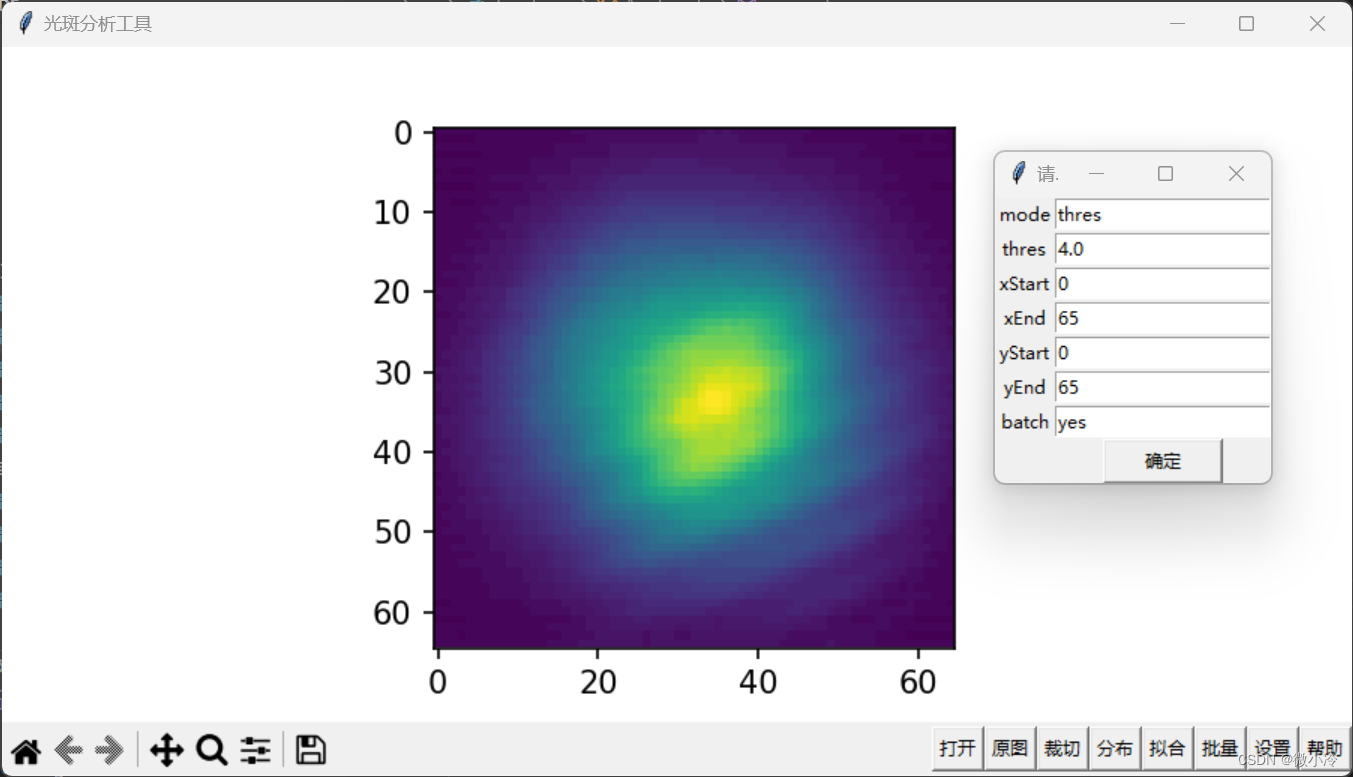The image size is (1353, 777).
Task: Confirm the dialog with the 确定 button
Action: [x=1163, y=461]
